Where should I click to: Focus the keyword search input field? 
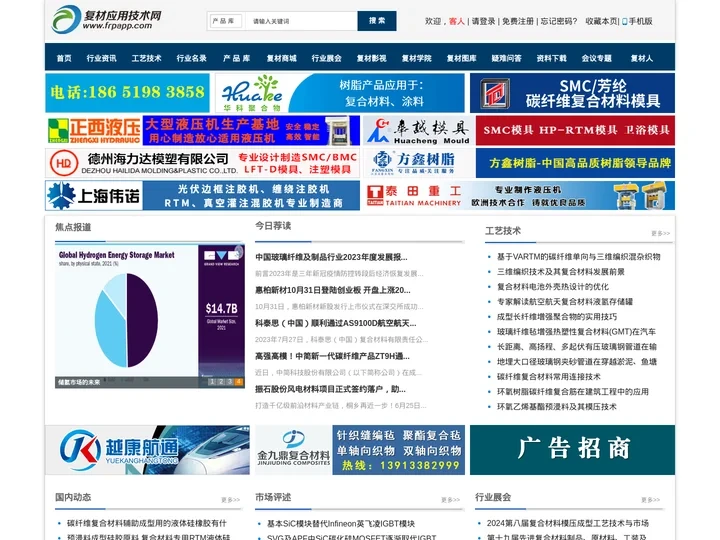click(300, 21)
